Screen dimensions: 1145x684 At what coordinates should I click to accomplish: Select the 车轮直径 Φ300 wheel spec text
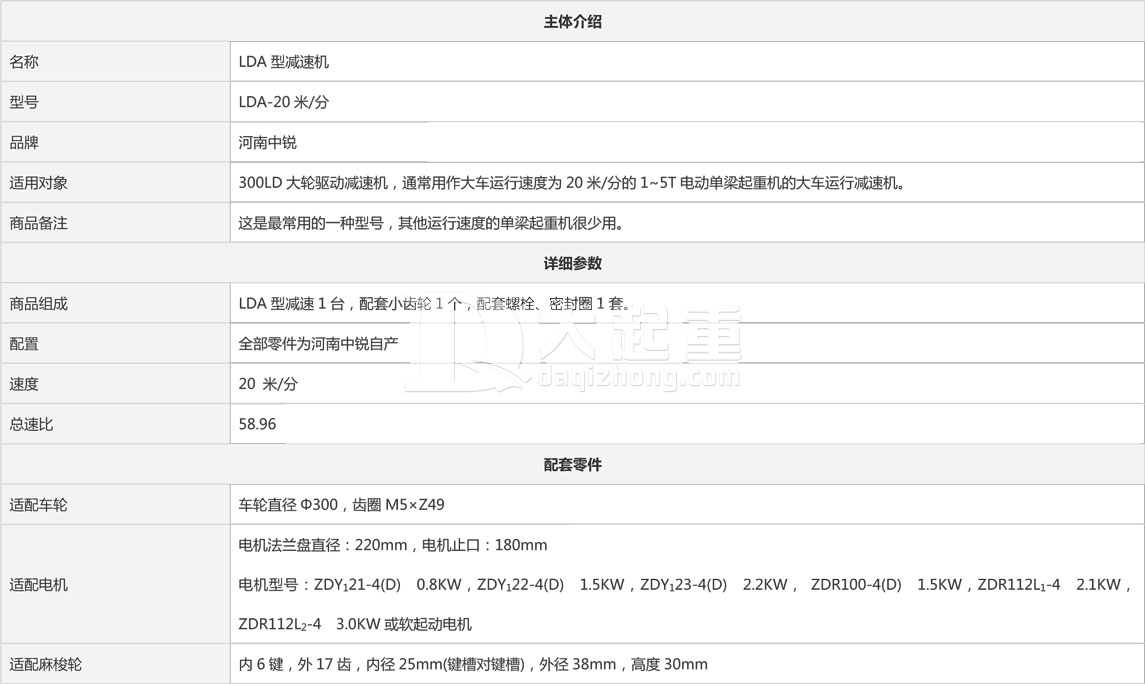pyautogui.click(x=341, y=505)
